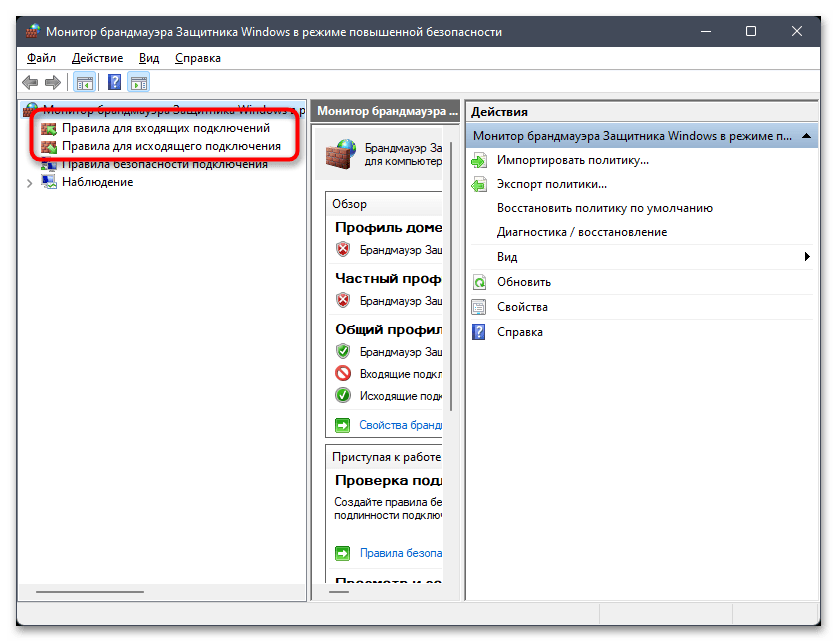Click the Частный профиль heading
Viewport: 837px width, 642px height.
click(388, 279)
